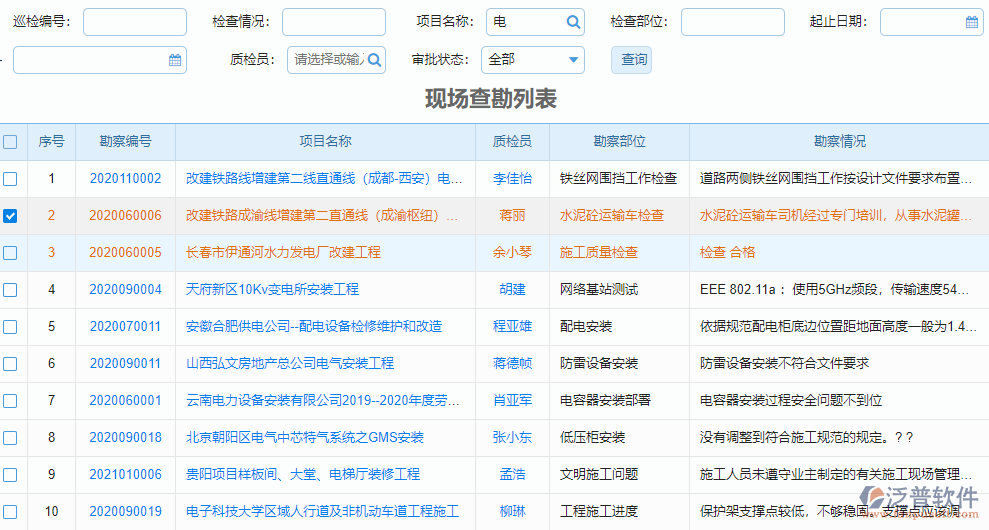This screenshot has width=989, height=530.
Task: Sort by 勘察编号 column header
Action: 125,142
